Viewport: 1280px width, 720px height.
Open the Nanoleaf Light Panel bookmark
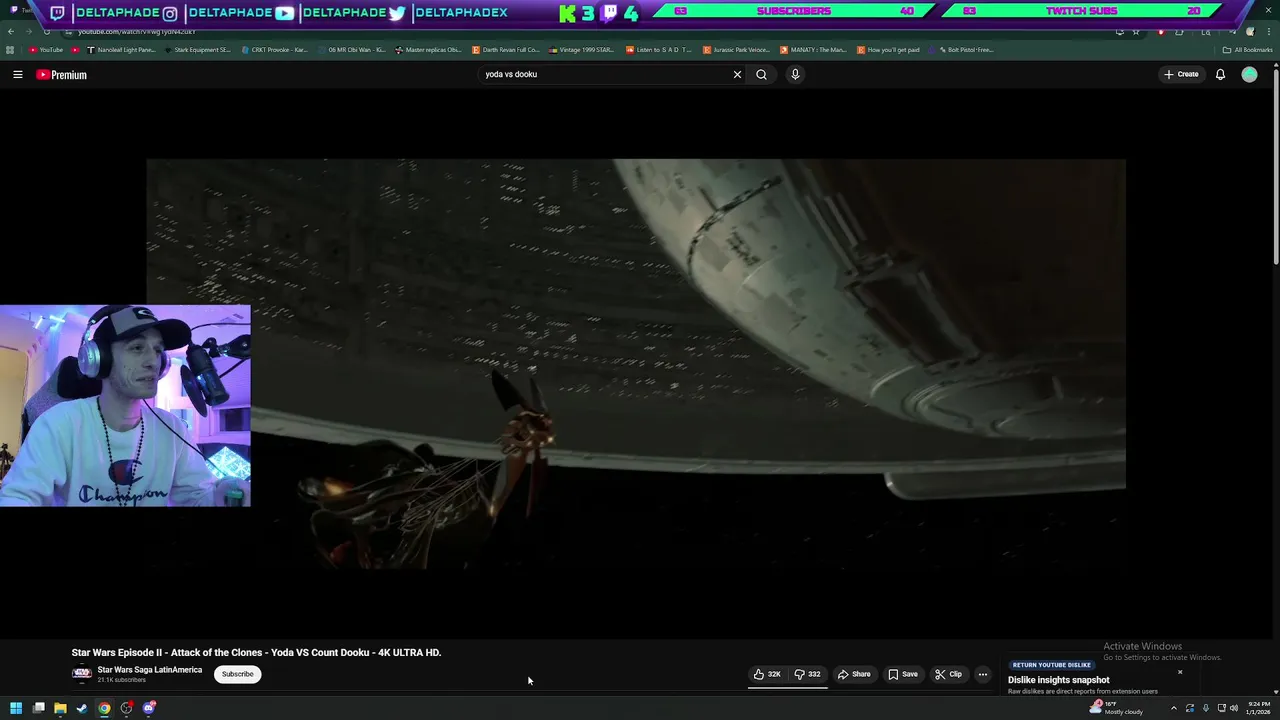tap(121, 50)
